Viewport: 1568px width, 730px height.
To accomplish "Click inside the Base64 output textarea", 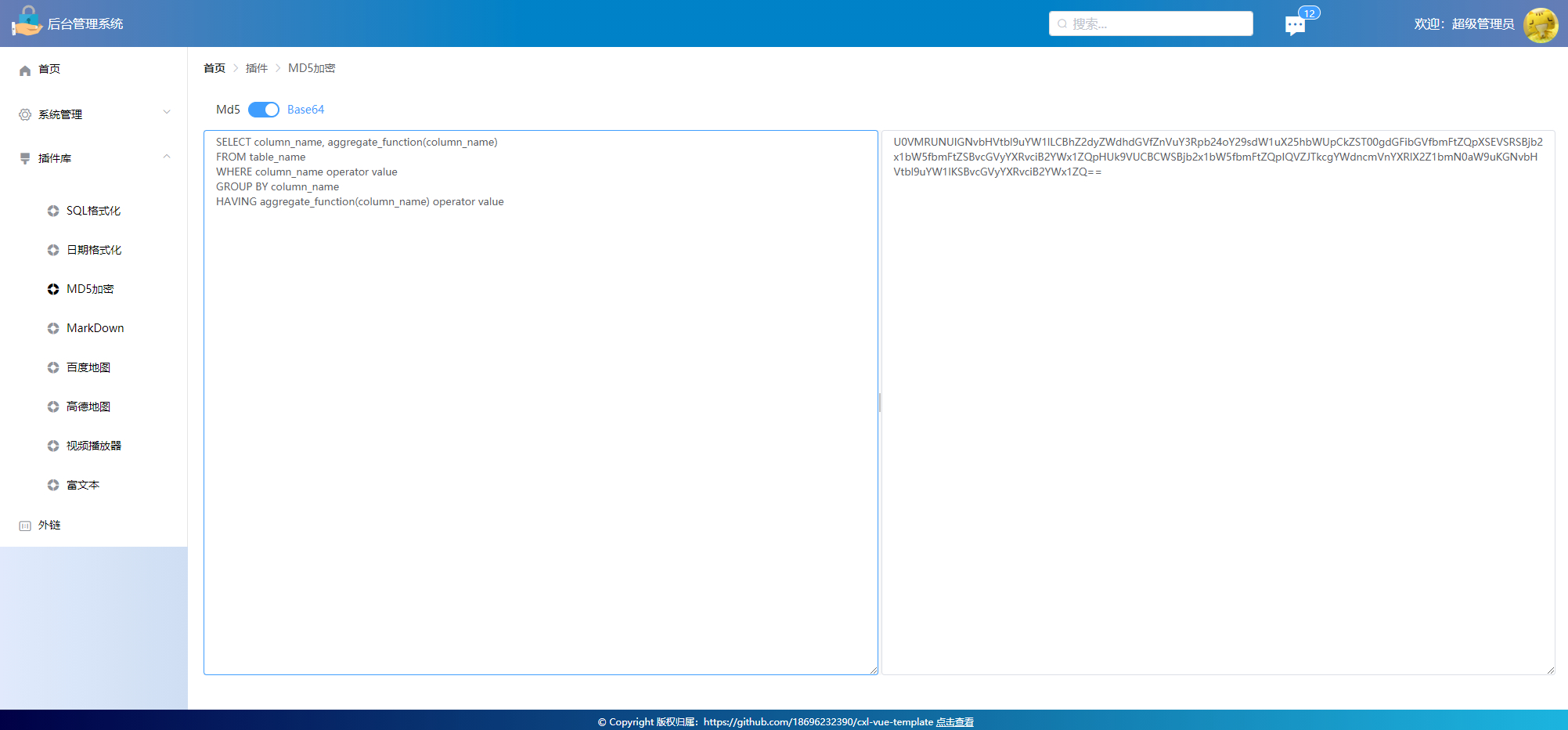I will 1218,403.
